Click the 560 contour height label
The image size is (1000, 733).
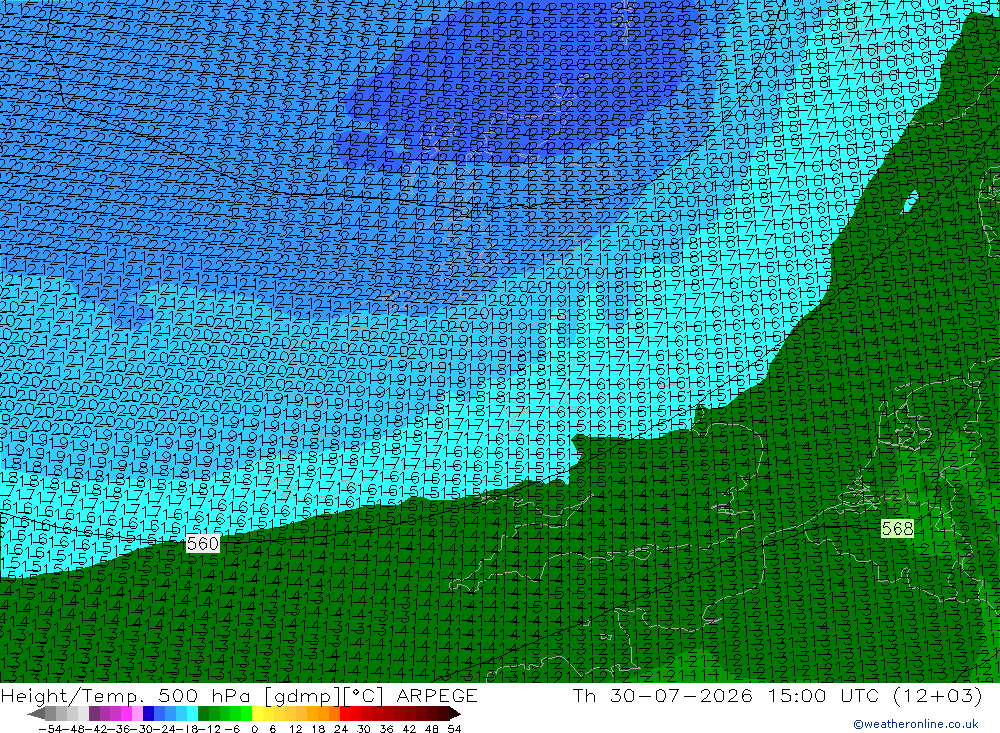pyautogui.click(x=203, y=544)
